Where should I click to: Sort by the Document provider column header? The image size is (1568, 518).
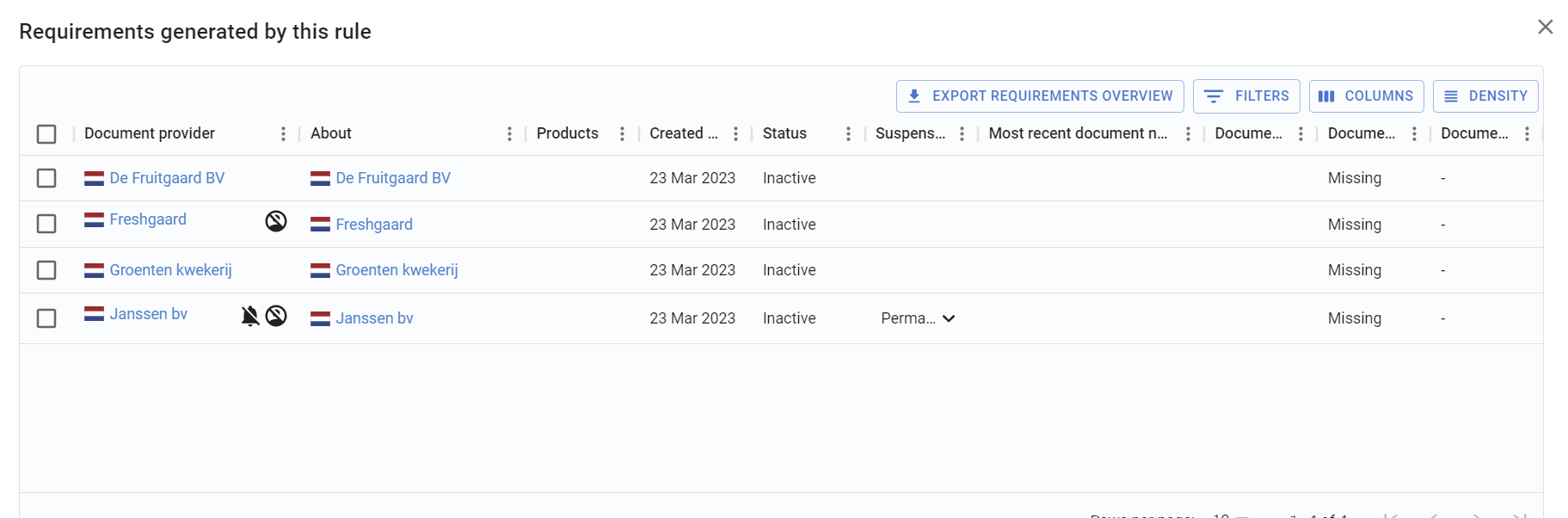150,133
